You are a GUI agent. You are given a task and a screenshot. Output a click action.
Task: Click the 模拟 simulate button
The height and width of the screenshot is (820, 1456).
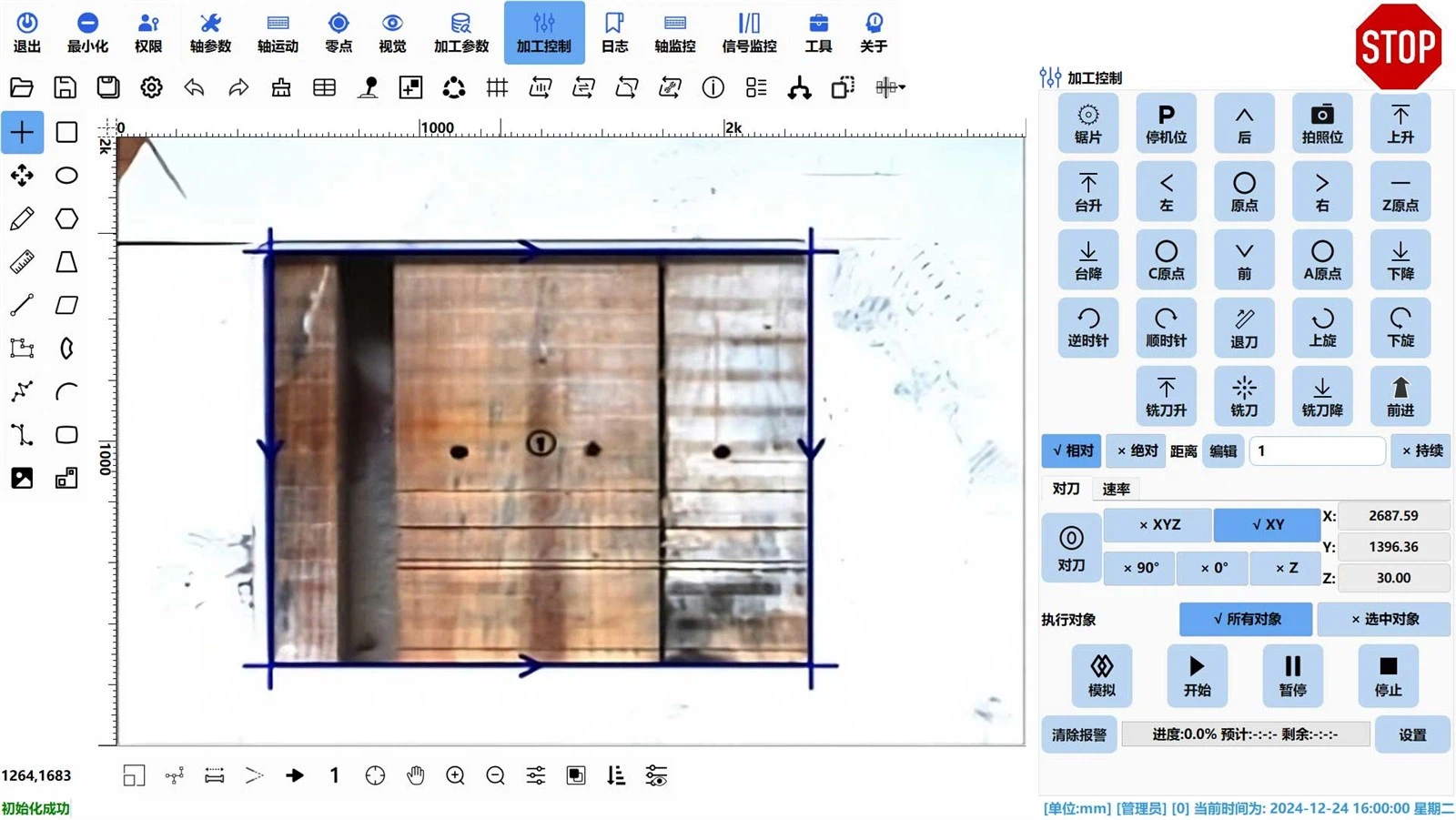(1101, 675)
